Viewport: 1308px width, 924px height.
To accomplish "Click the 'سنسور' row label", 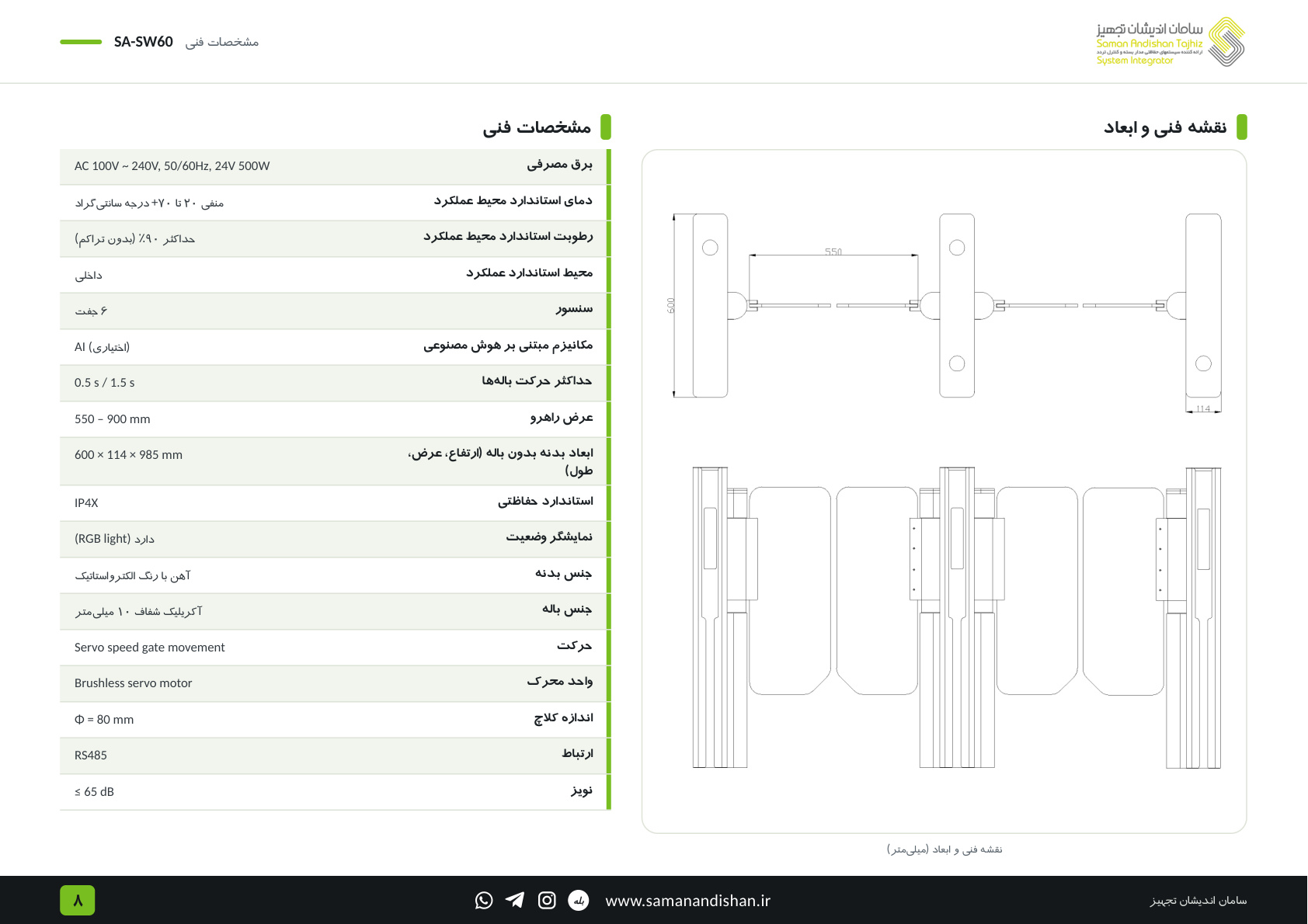I will (x=574, y=309).
